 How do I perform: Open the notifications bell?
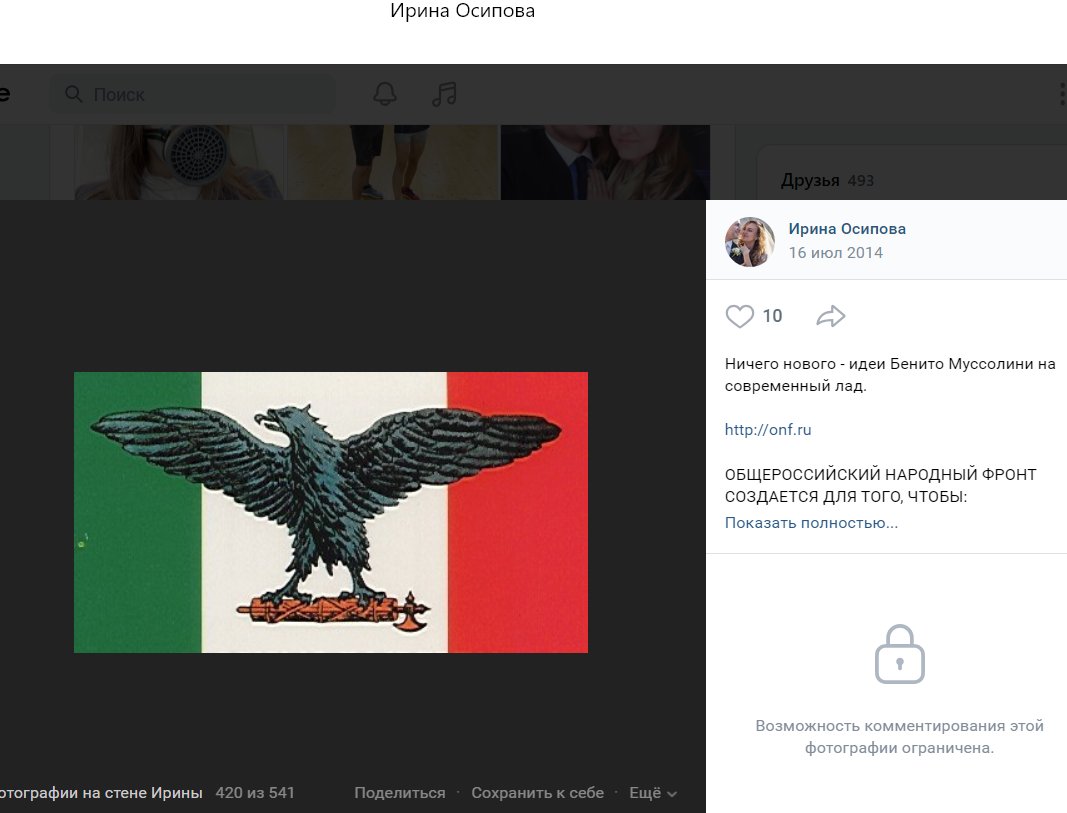[x=385, y=94]
